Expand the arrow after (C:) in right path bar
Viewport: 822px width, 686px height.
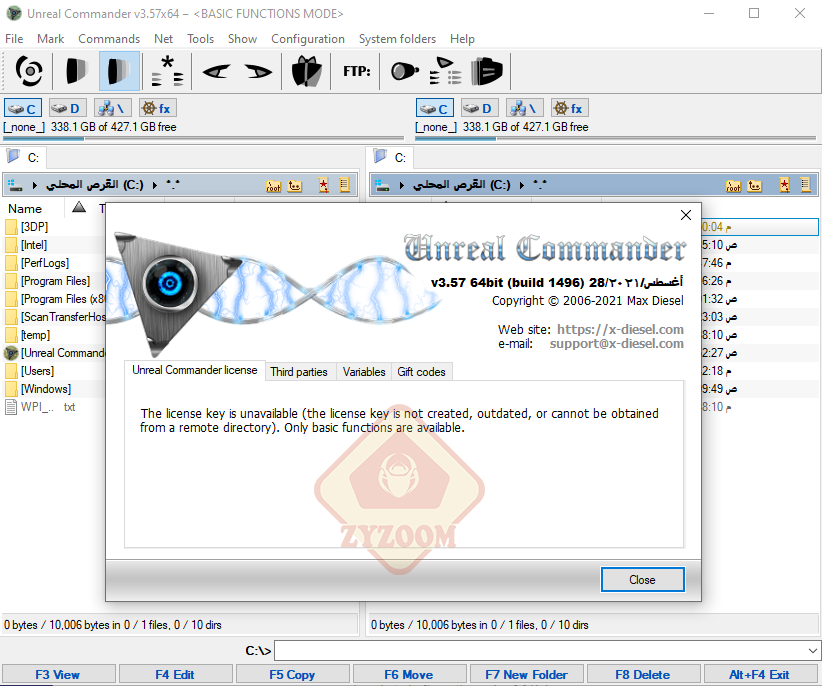(x=522, y=185)
